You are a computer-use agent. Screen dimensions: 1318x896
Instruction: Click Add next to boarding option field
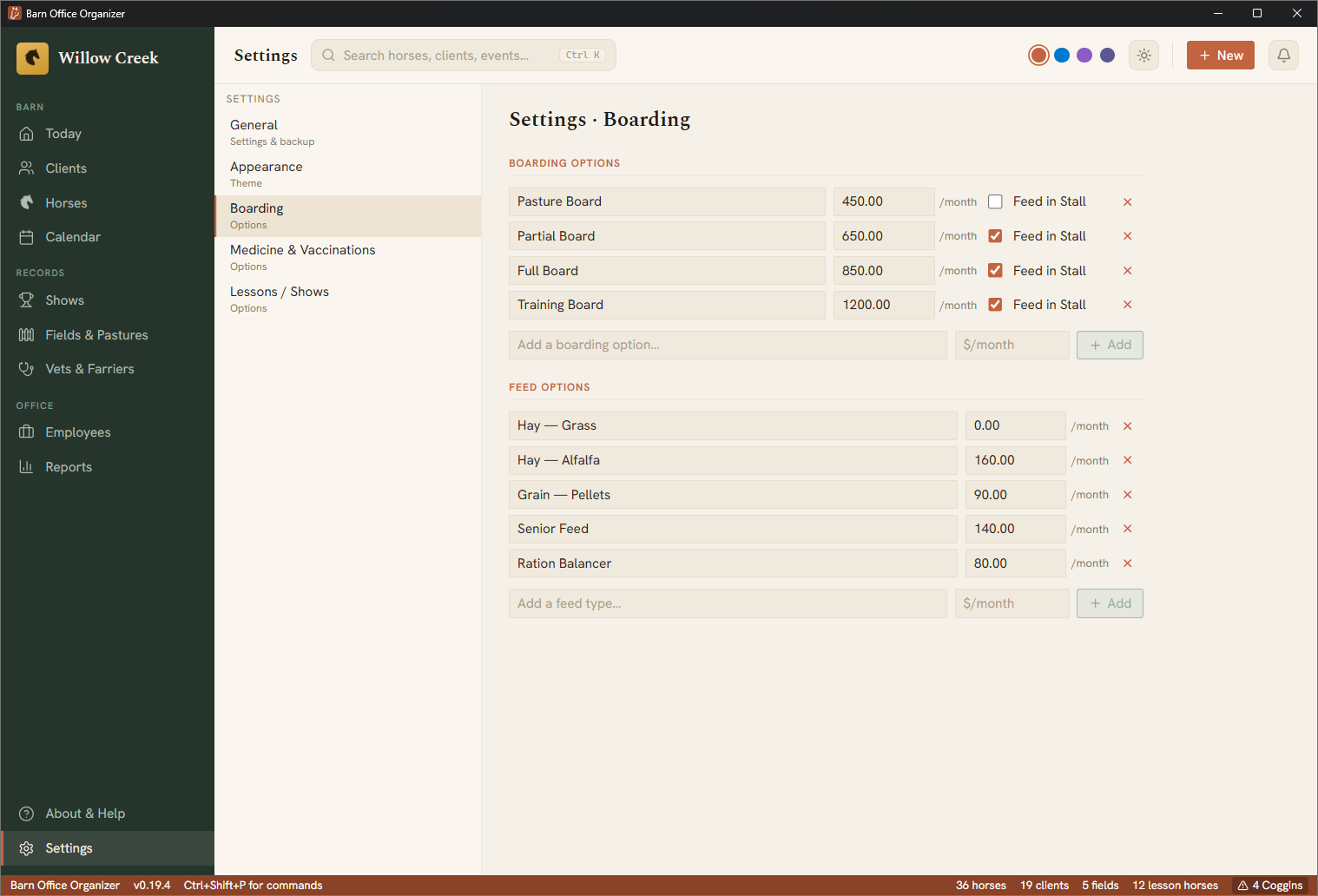(1110, 345)
